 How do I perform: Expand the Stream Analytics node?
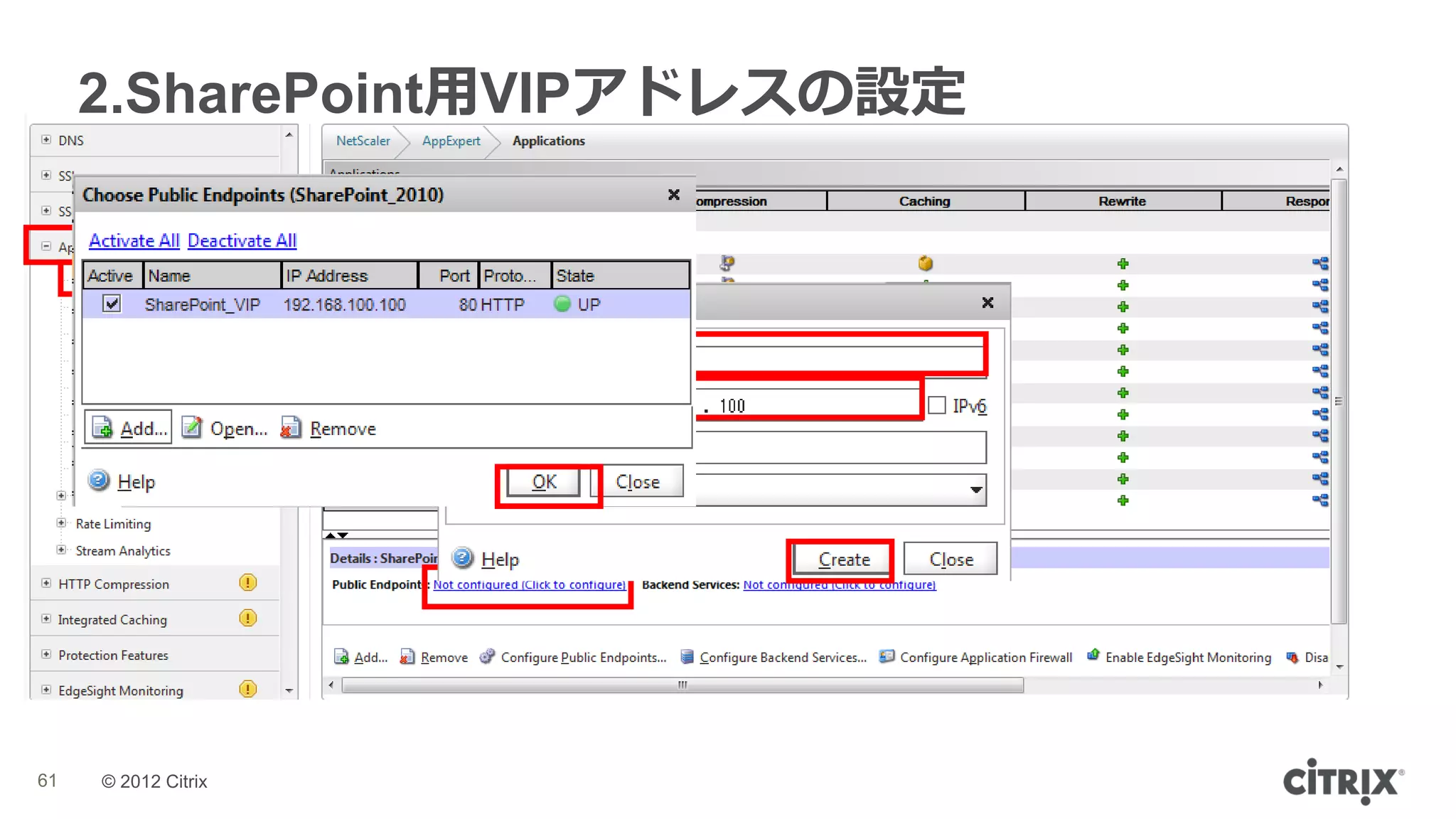(x=61, y=550)
